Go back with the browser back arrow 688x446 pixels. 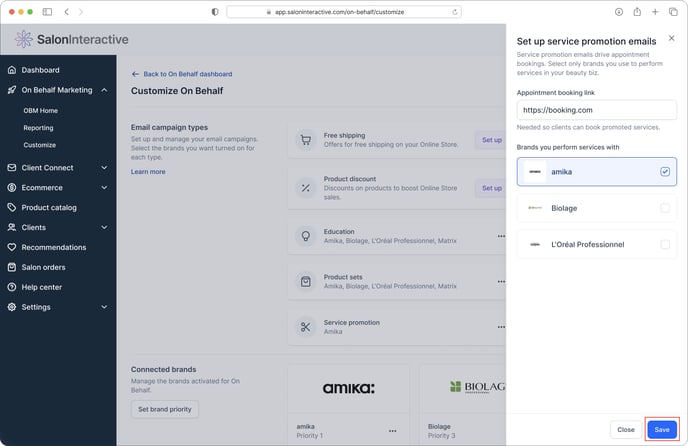coord(67,12)
